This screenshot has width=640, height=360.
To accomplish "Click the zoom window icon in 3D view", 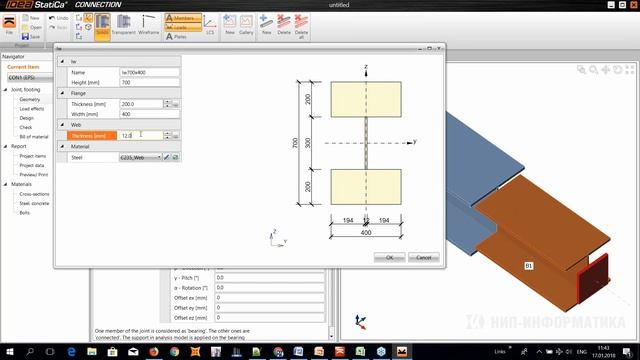I will (x=581, y=70).
